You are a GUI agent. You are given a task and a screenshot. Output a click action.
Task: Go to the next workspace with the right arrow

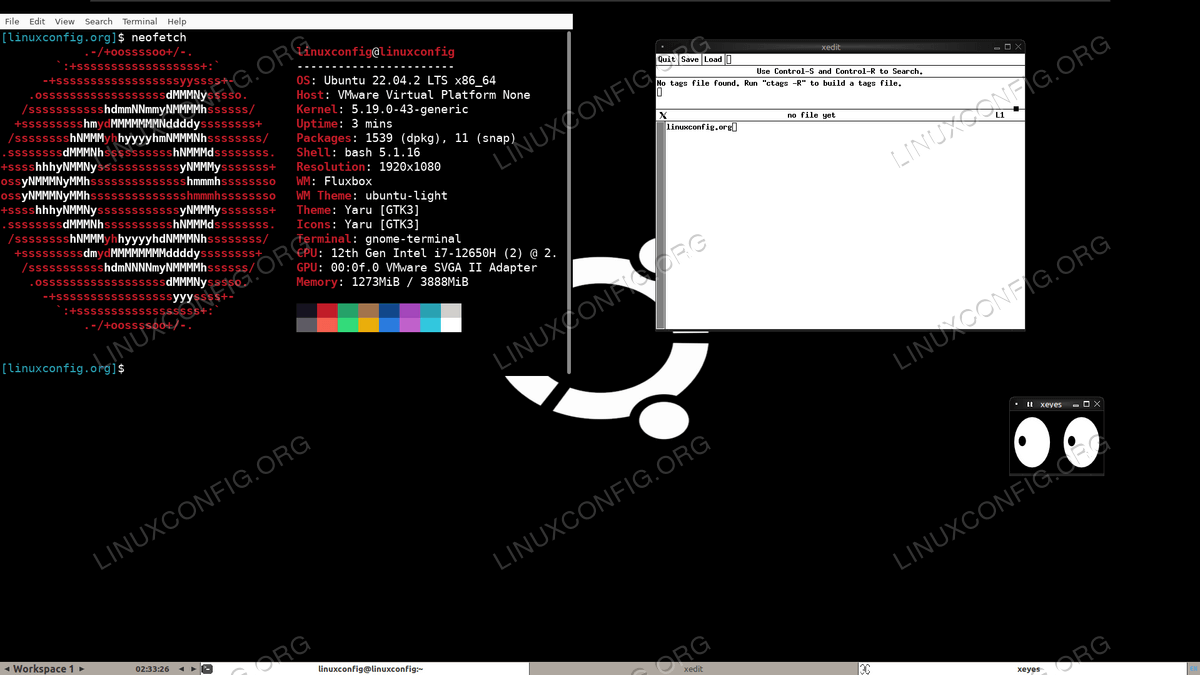tap(81, 669)
